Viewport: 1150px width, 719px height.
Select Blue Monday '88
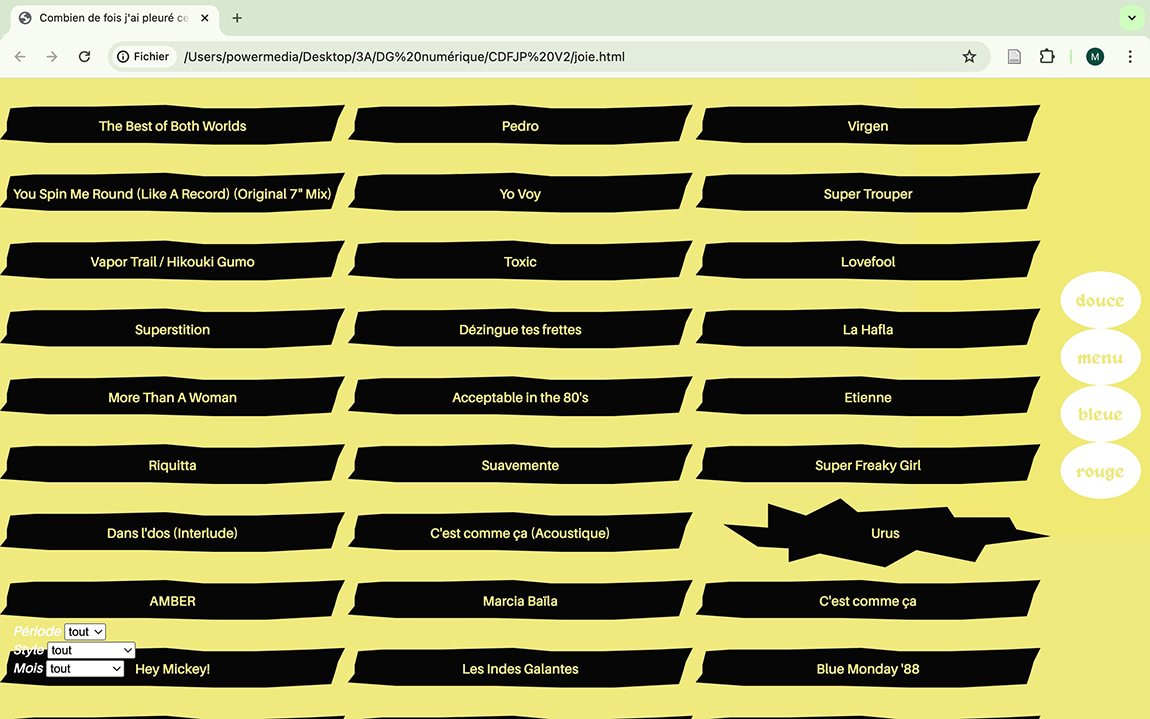point(868,668)
